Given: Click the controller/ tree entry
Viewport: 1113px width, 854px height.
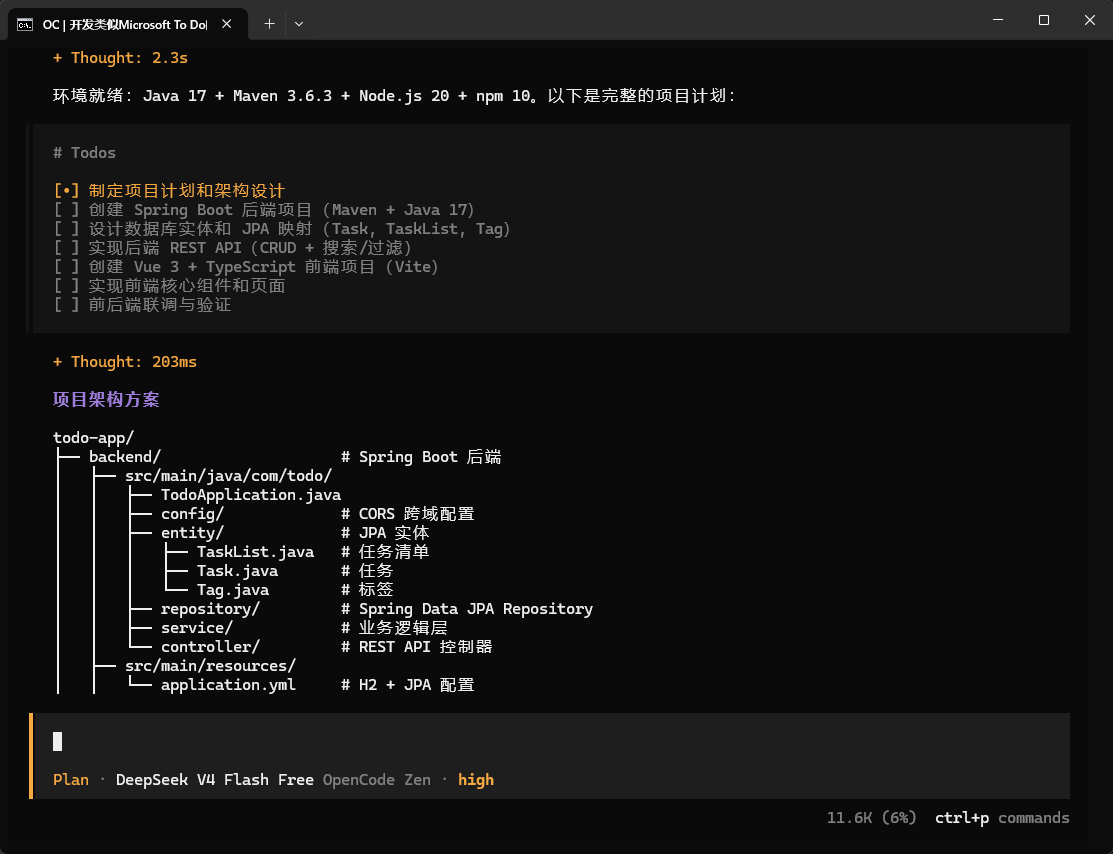Looking at the screenshot, I should click(x=210, y=647).
